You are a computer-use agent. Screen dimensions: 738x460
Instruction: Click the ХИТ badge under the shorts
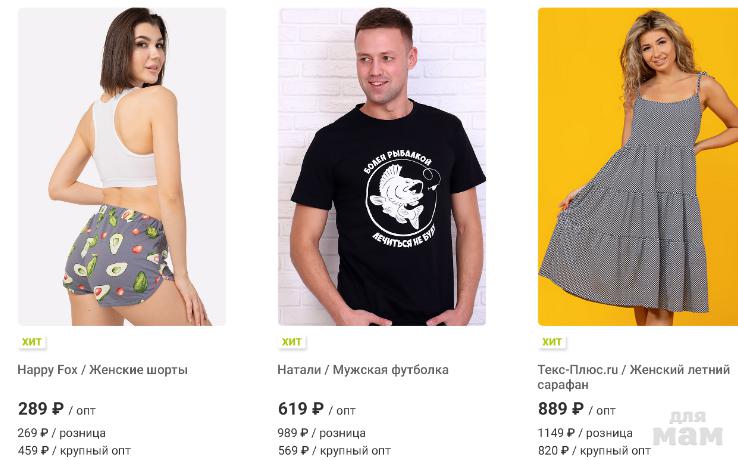point(32,342)
